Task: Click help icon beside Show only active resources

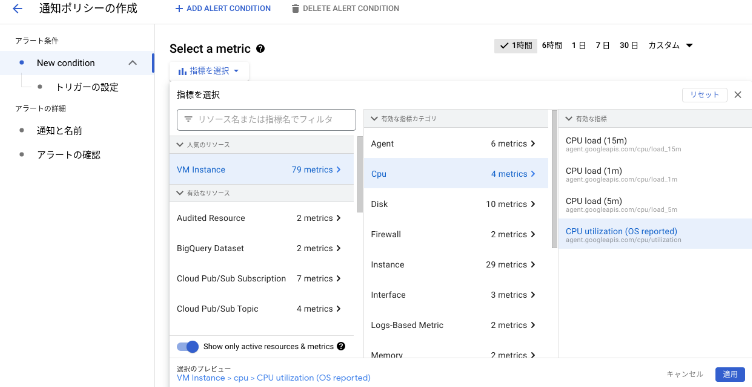Action: pyautogui.click(x=341, y=346)
